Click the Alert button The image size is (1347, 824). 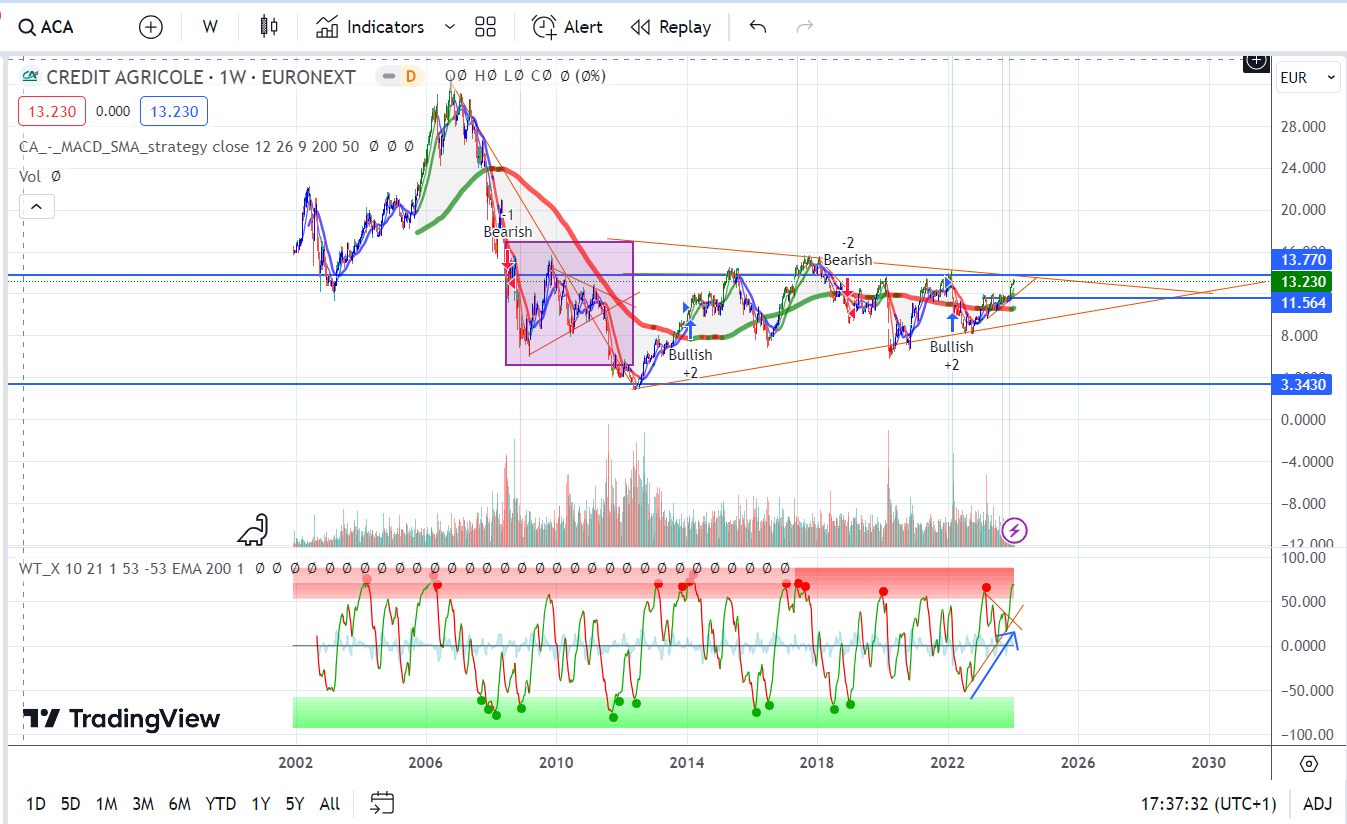point(567,27)
